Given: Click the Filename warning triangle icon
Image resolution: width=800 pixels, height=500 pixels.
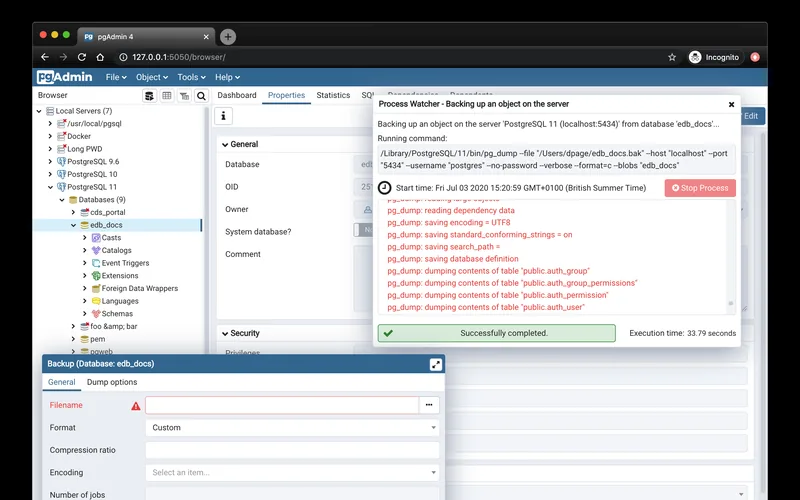Looking at the screenshot, I should click(136, 406).
